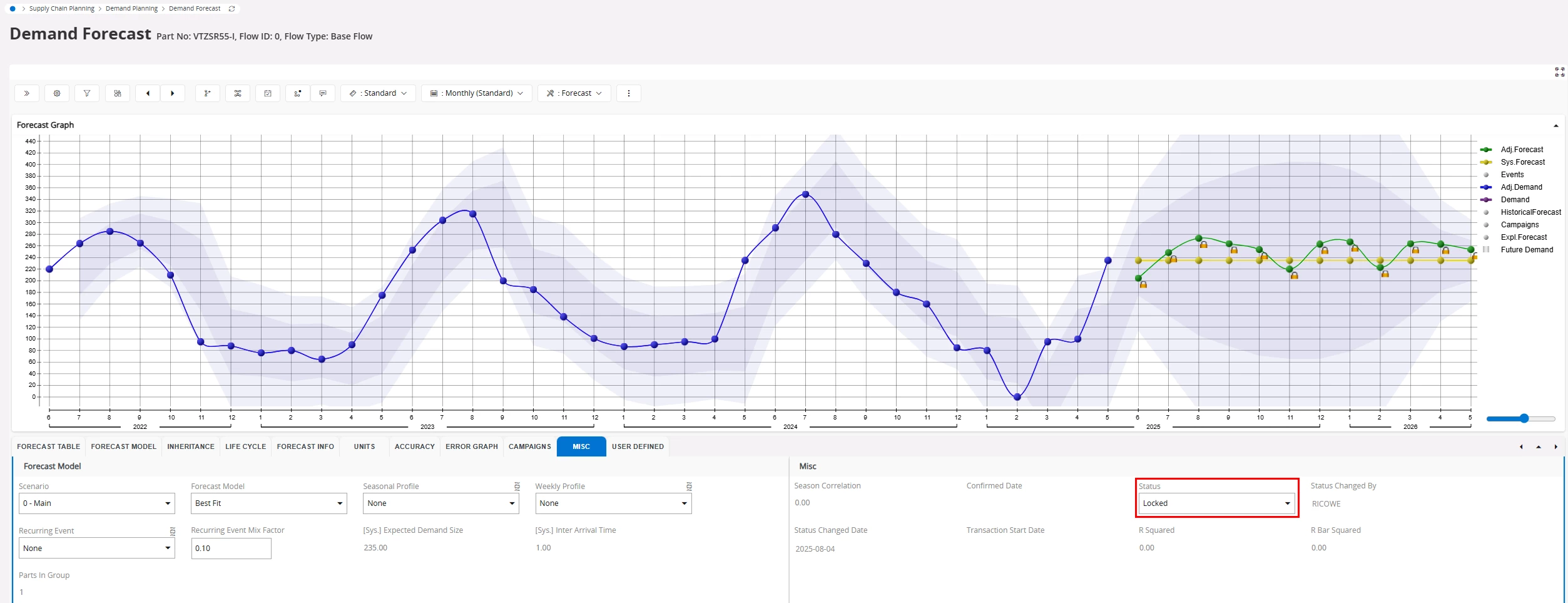This screenshot has height=603, width=1568.
Task: Go to Demand Planning breadcrumb
Action: (x=131, y=9)
